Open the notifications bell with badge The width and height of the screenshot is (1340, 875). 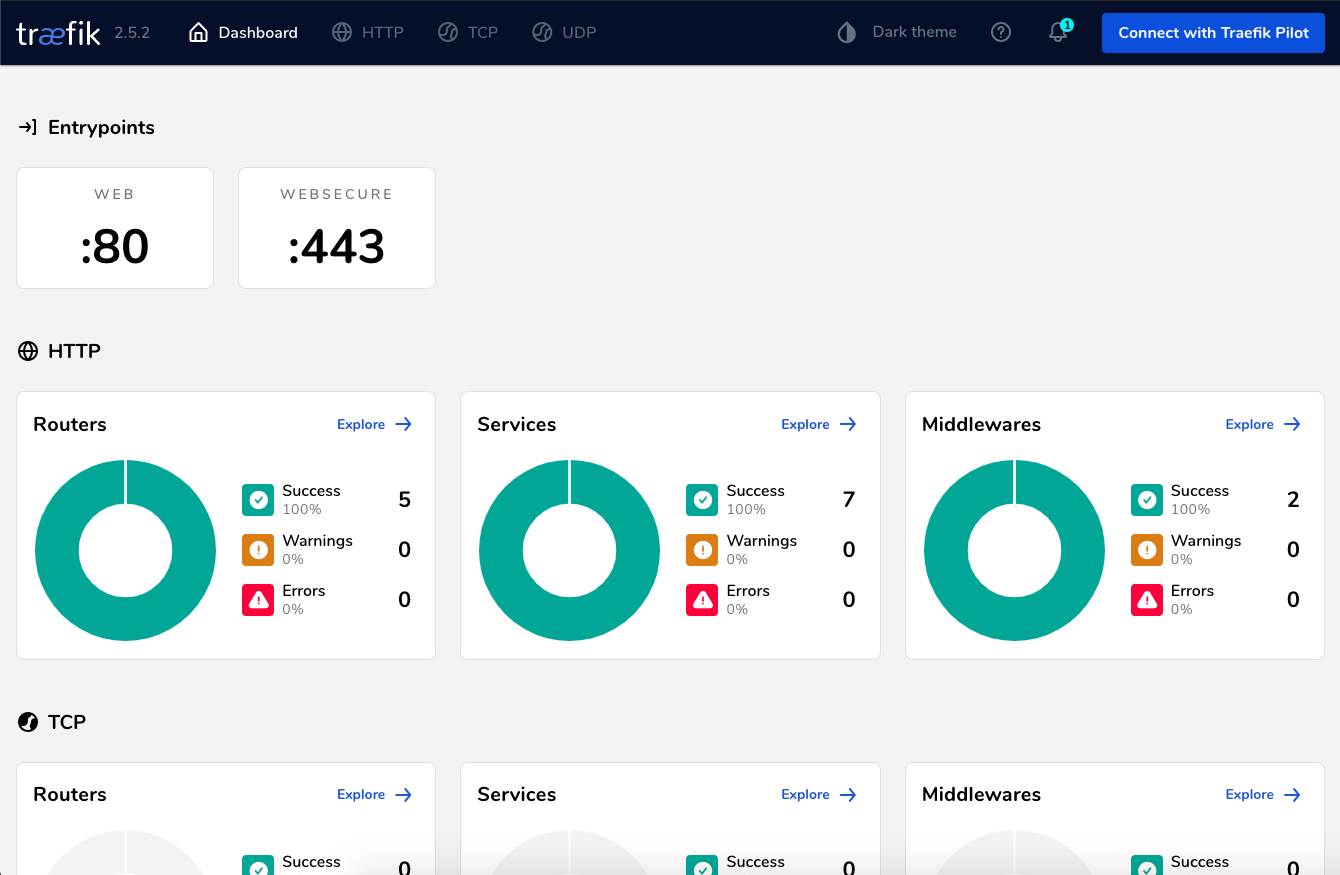click(x=1057, y=33)
